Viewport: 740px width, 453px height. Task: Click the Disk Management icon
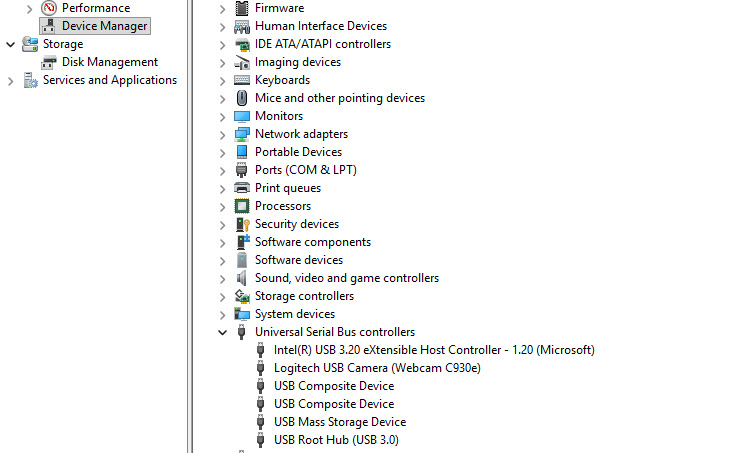click(x=49, y=62)
